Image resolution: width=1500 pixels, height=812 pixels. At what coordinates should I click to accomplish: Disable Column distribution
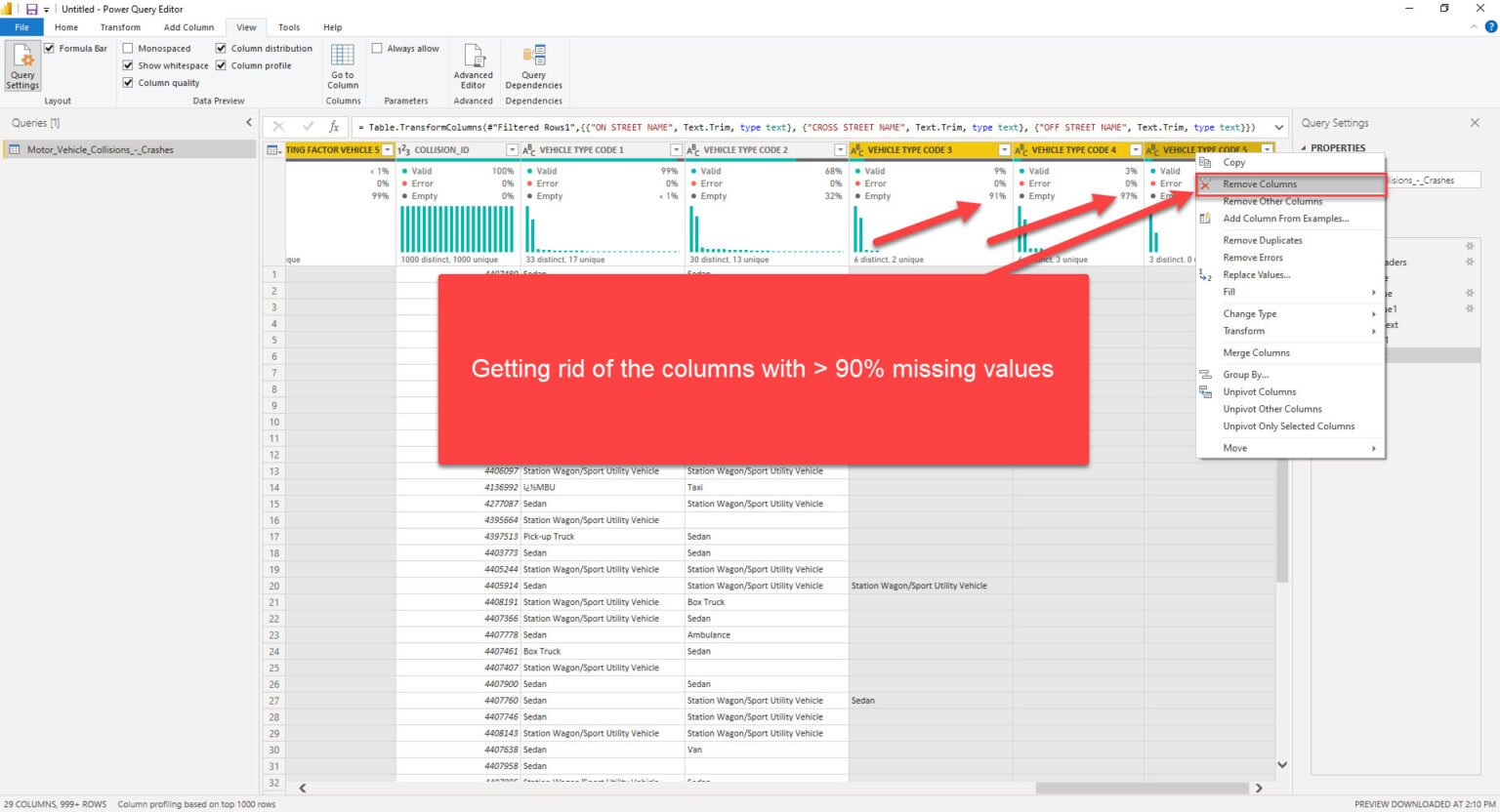pos(221,47)
